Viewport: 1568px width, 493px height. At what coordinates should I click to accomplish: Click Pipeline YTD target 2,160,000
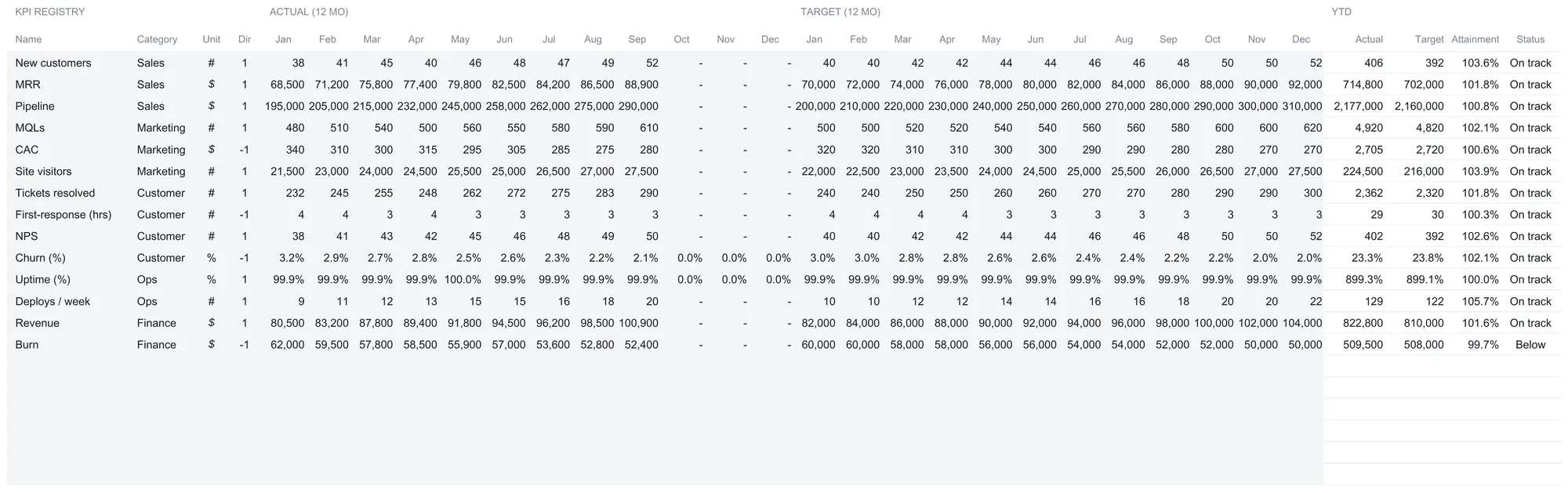(1419, 106)
